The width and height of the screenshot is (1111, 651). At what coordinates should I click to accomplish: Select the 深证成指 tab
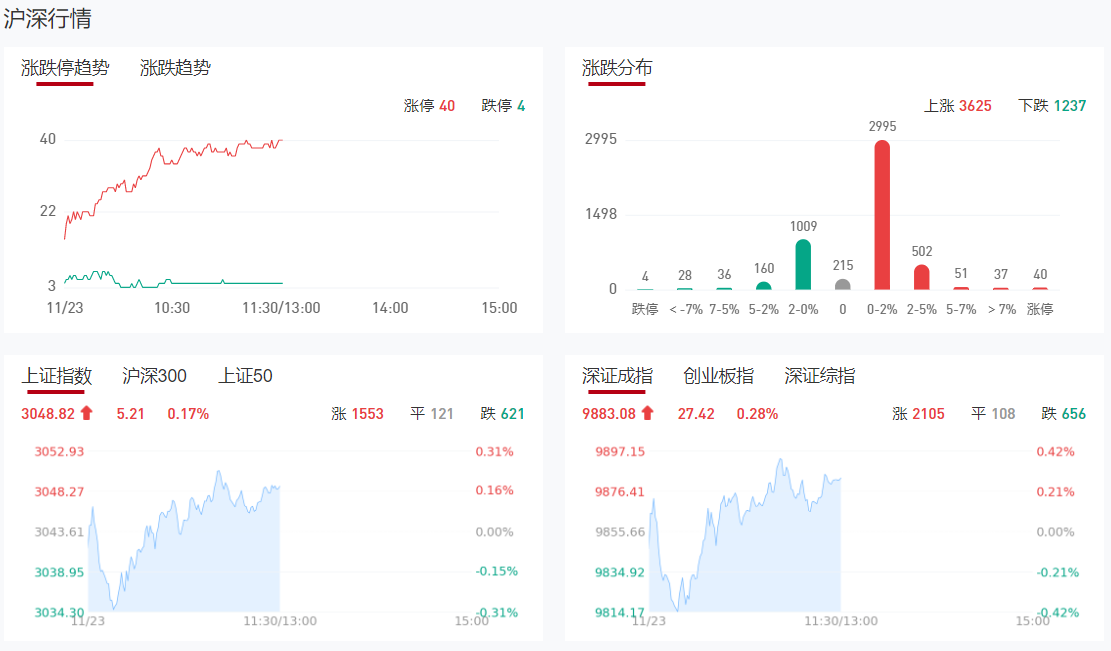(617, 376)
